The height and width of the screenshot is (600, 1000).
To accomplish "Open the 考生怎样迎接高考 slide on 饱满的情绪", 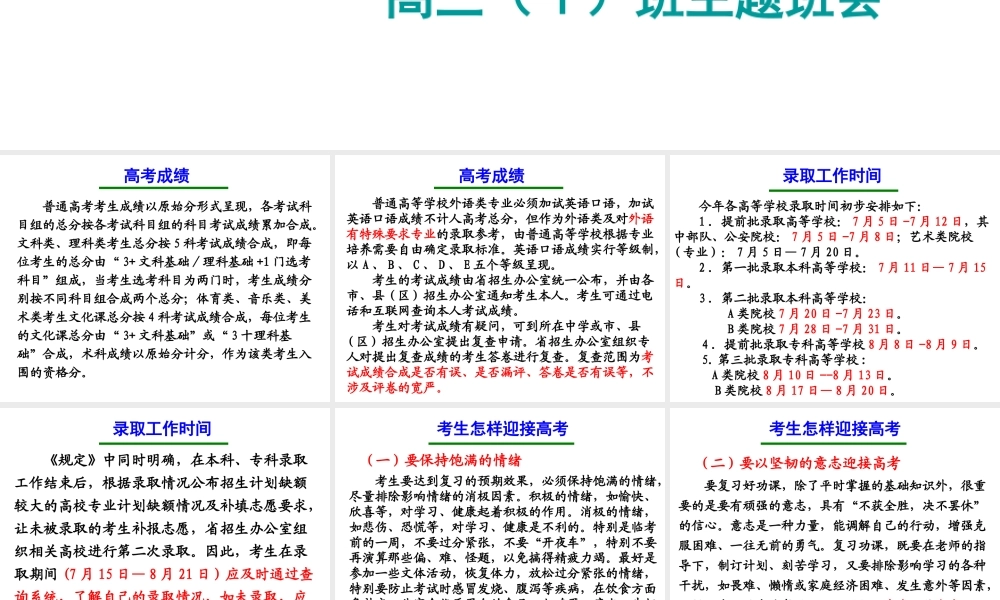I will pos(500,504).
